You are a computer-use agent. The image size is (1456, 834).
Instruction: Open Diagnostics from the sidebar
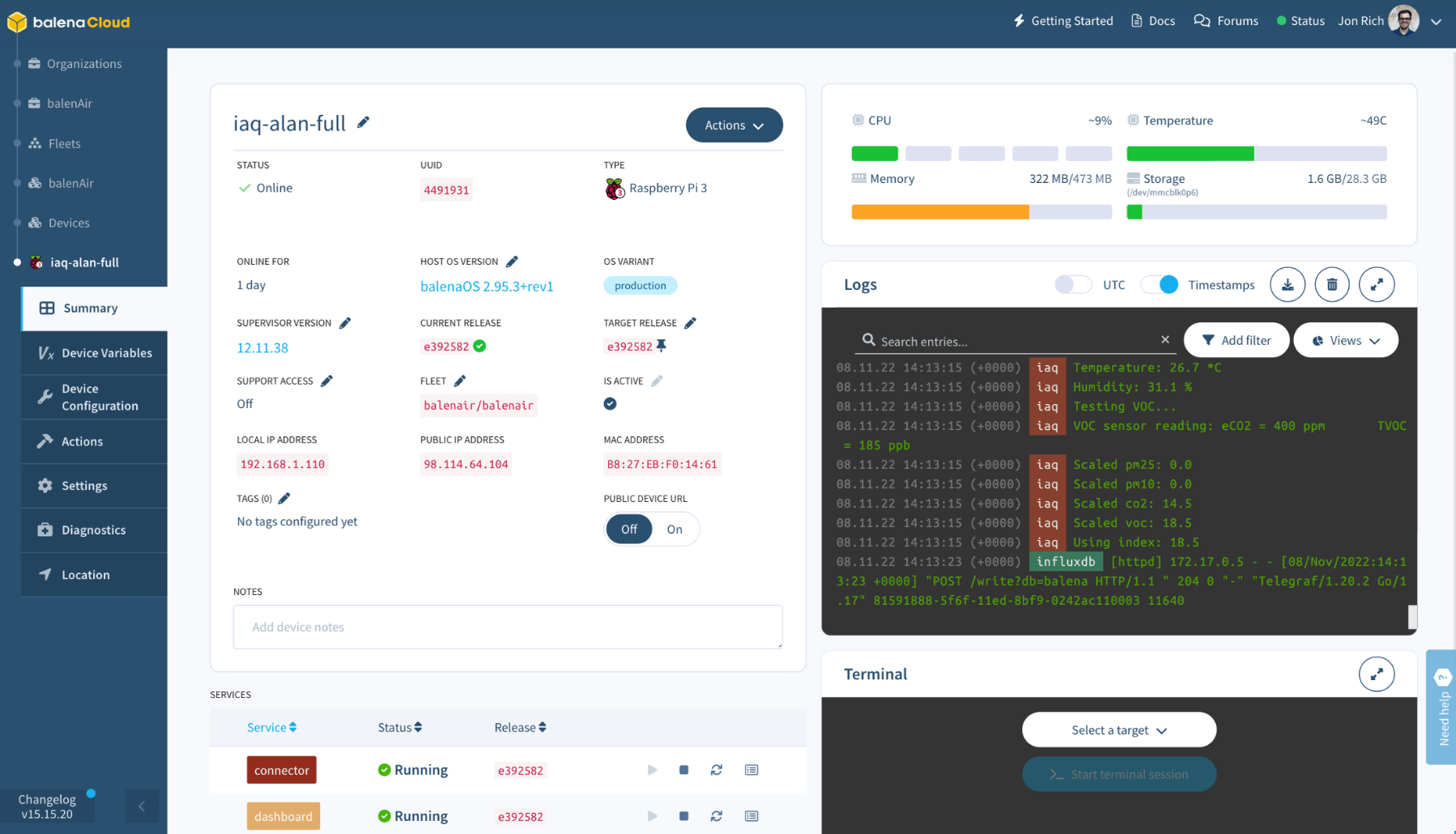94,530
